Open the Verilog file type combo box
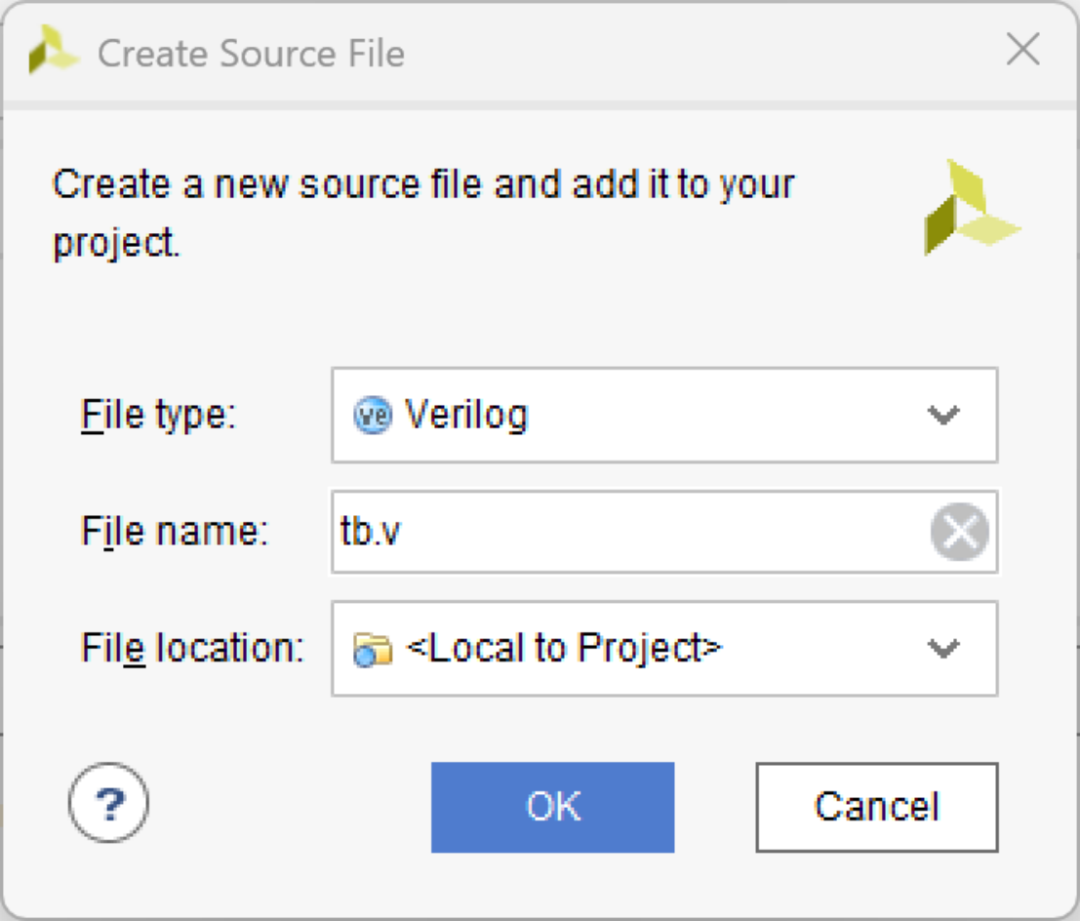Screen dimensions: 1080x921 pos(665,415)
